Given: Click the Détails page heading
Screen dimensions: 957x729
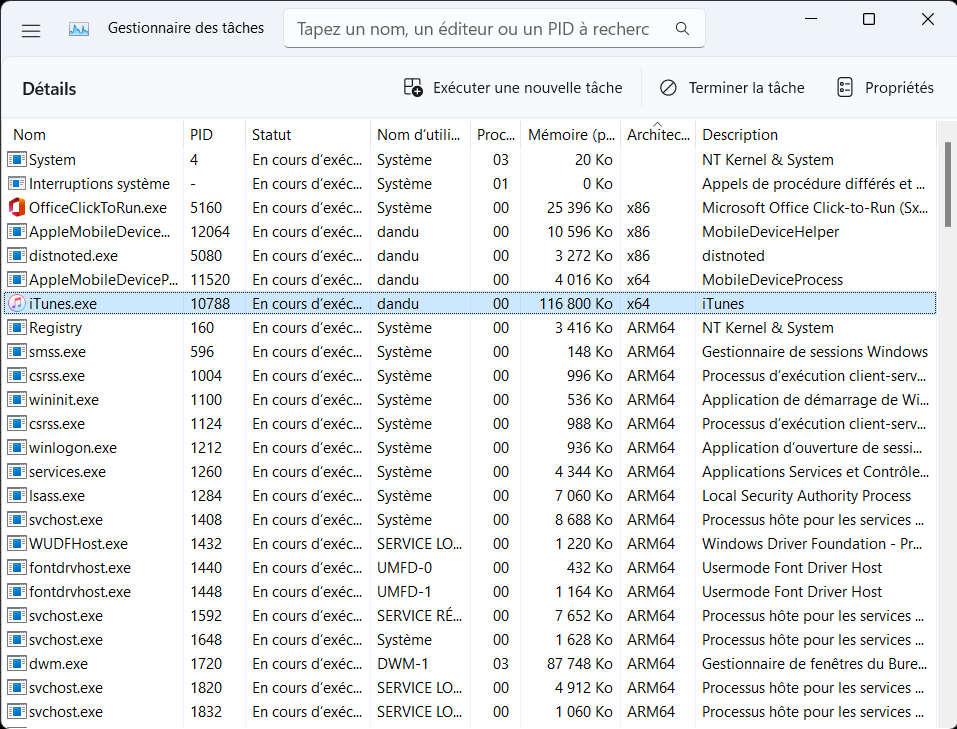Looking at the screenshot, I should point(49,89).
